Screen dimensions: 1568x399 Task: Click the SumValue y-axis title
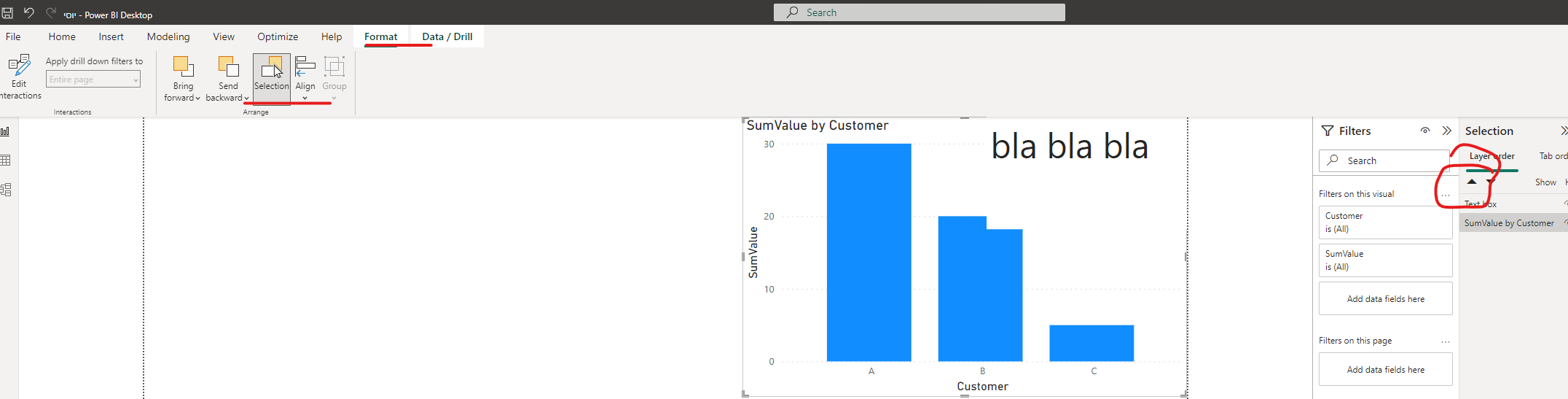[x=753, y=252]
